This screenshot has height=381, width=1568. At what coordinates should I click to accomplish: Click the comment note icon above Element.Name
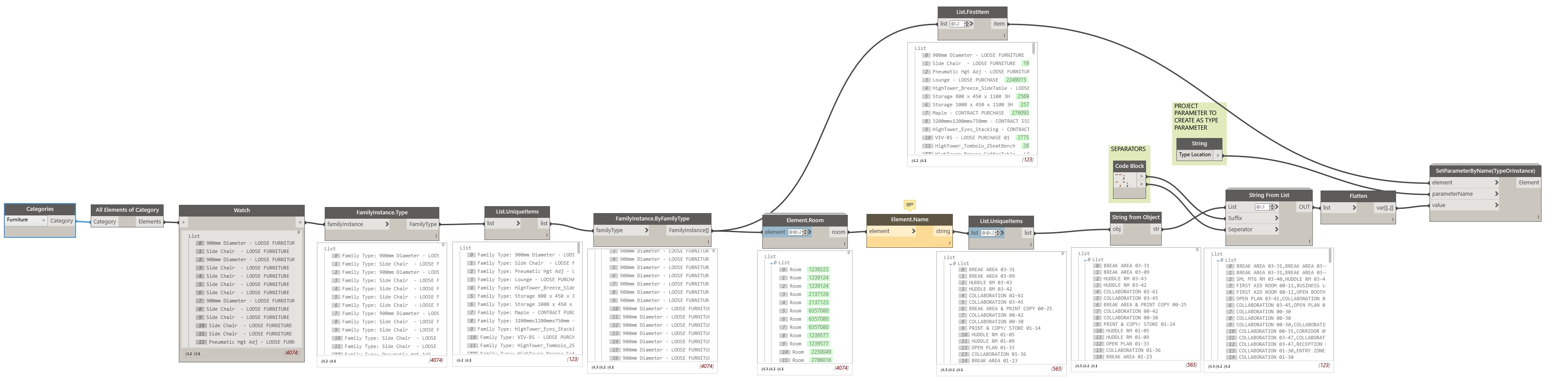click(909, 205)
